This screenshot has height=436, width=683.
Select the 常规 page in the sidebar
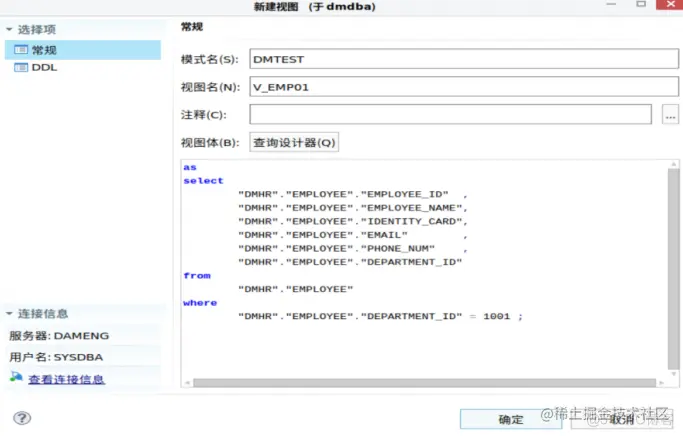[x=83, y=50]
